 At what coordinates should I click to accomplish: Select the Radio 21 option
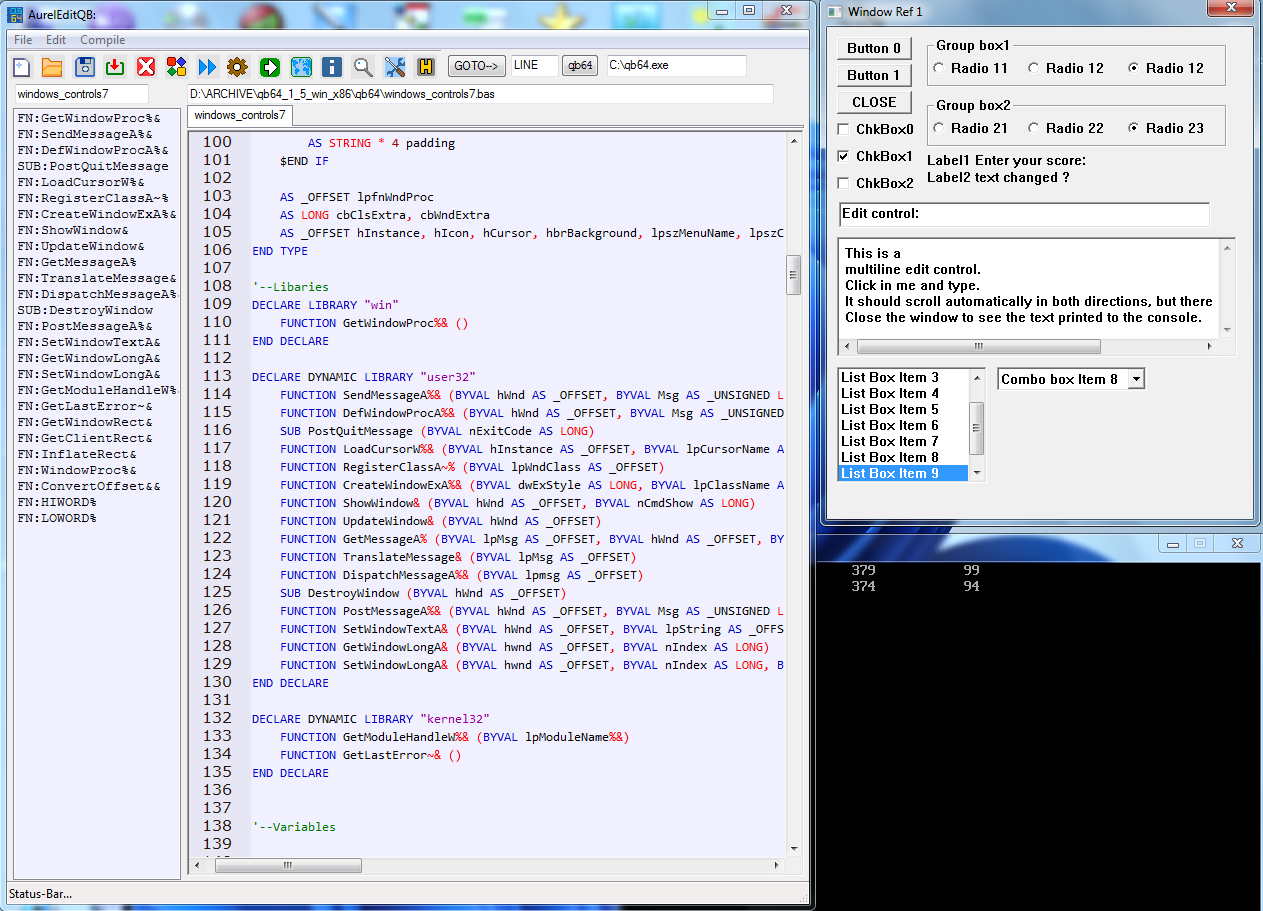point(939,128)
